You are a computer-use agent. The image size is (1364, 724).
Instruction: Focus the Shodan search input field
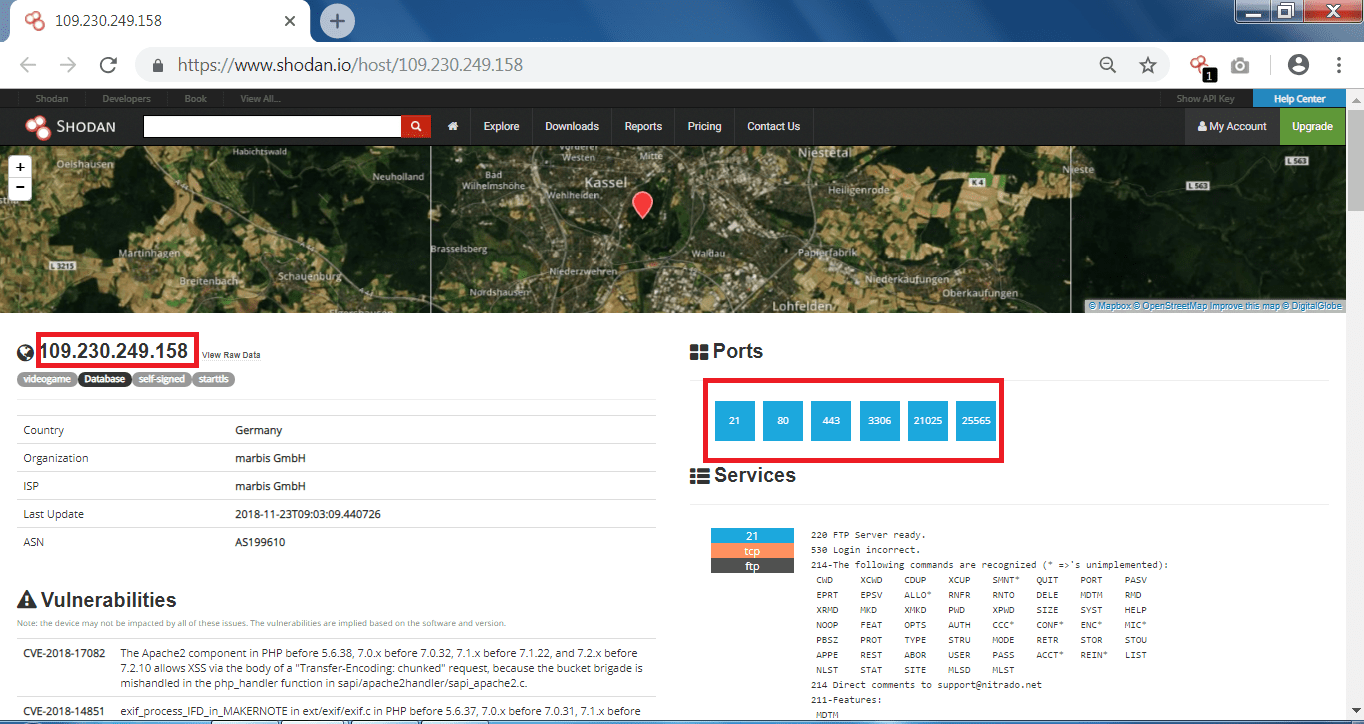272,126
